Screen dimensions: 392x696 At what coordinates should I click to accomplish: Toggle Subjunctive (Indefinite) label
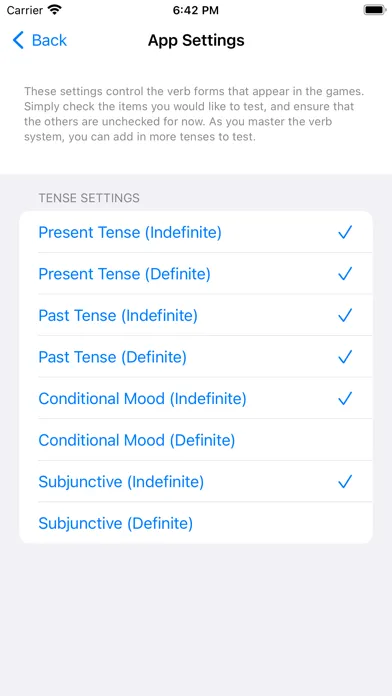point(121,482)
